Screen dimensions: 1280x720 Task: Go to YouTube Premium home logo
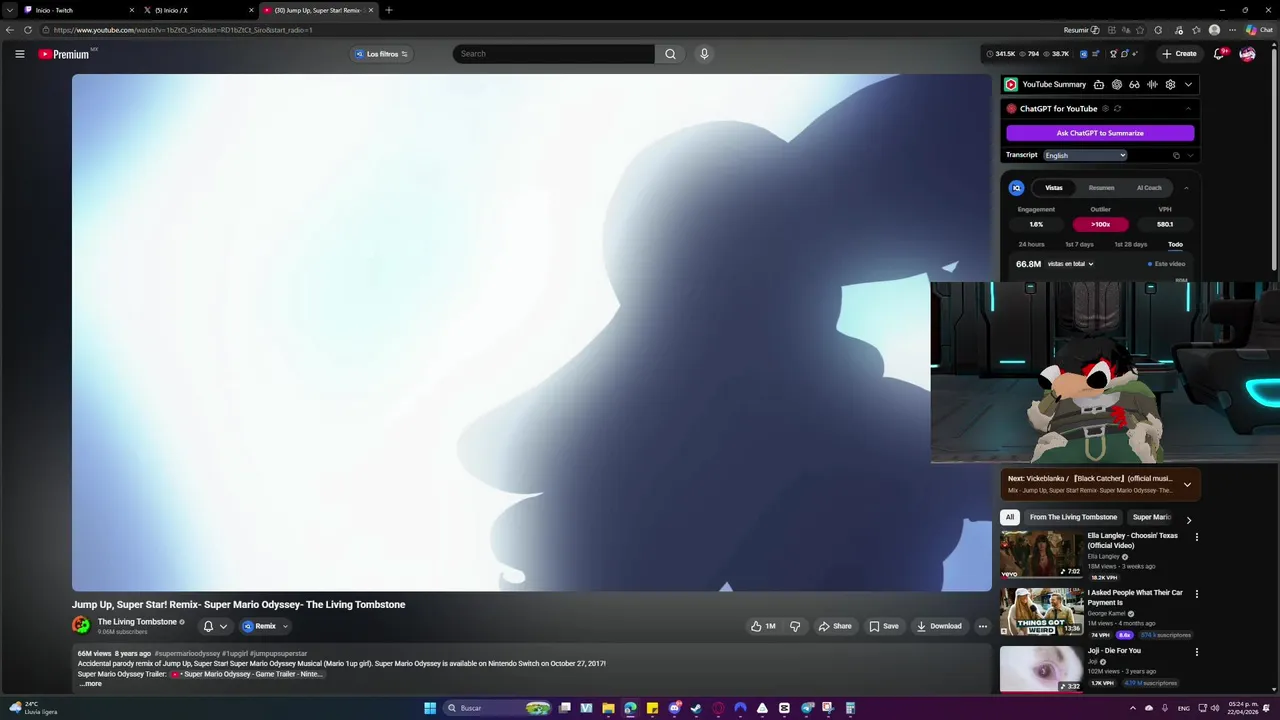(x=64, y=54)
